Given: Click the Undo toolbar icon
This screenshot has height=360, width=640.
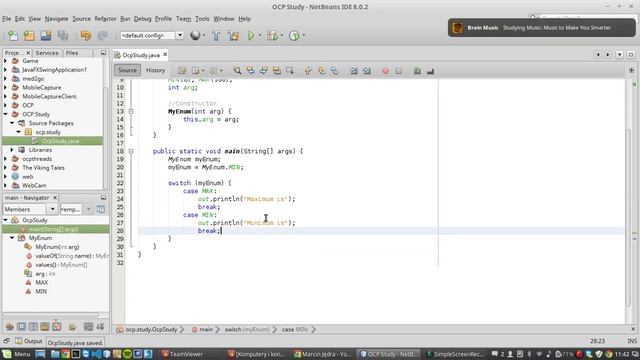Looking at the screenshot, I should click(x=86, y=36).
